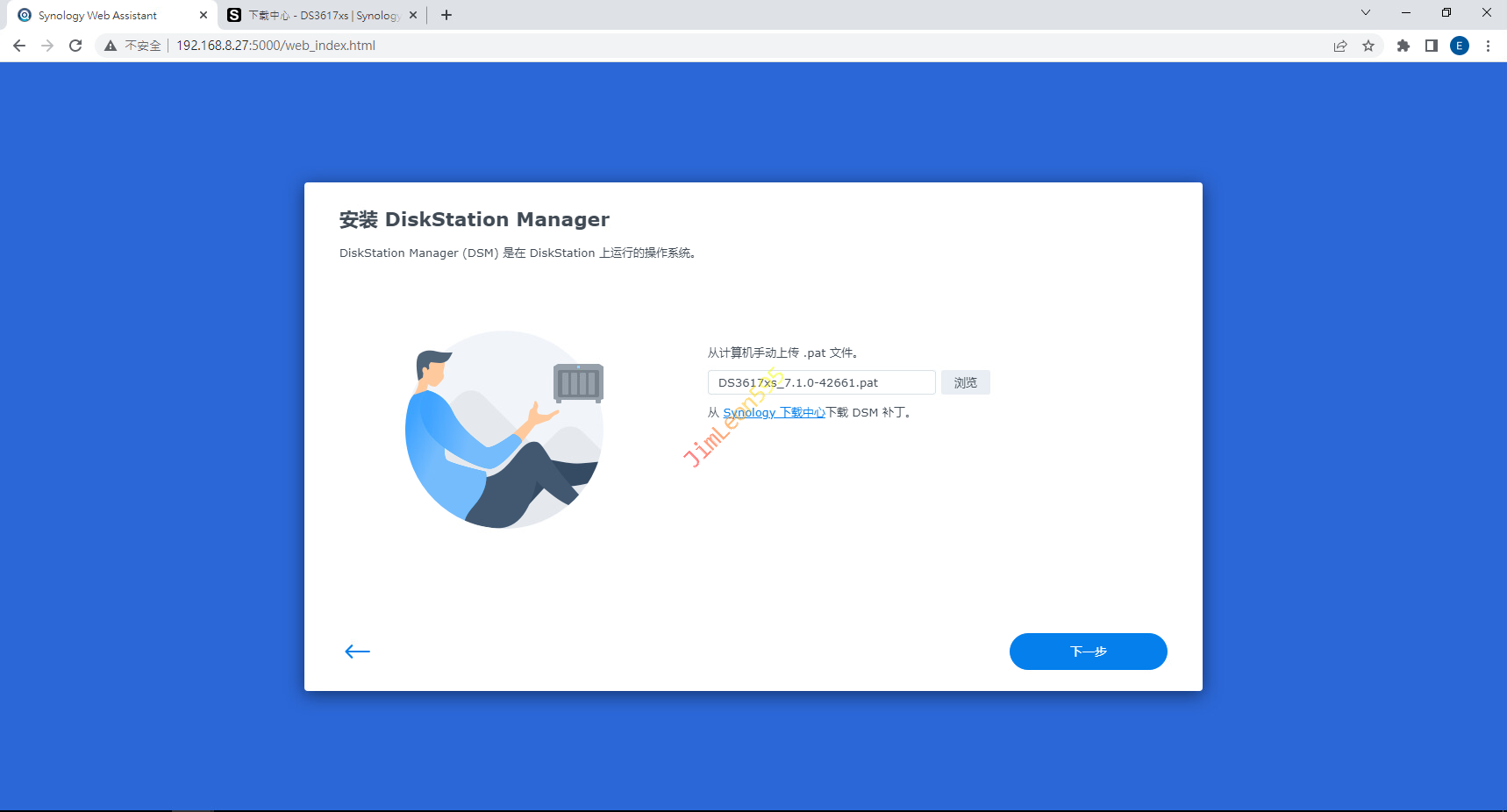Open the Synology 下载中心 link
This screenshot has width=1507, height=812.
pyautogui.click(x=774, y=412)
